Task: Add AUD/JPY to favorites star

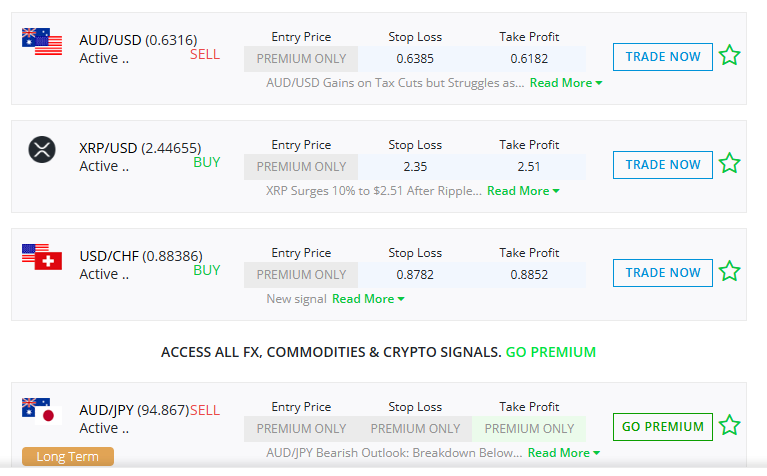Action: tap(730, 426)
